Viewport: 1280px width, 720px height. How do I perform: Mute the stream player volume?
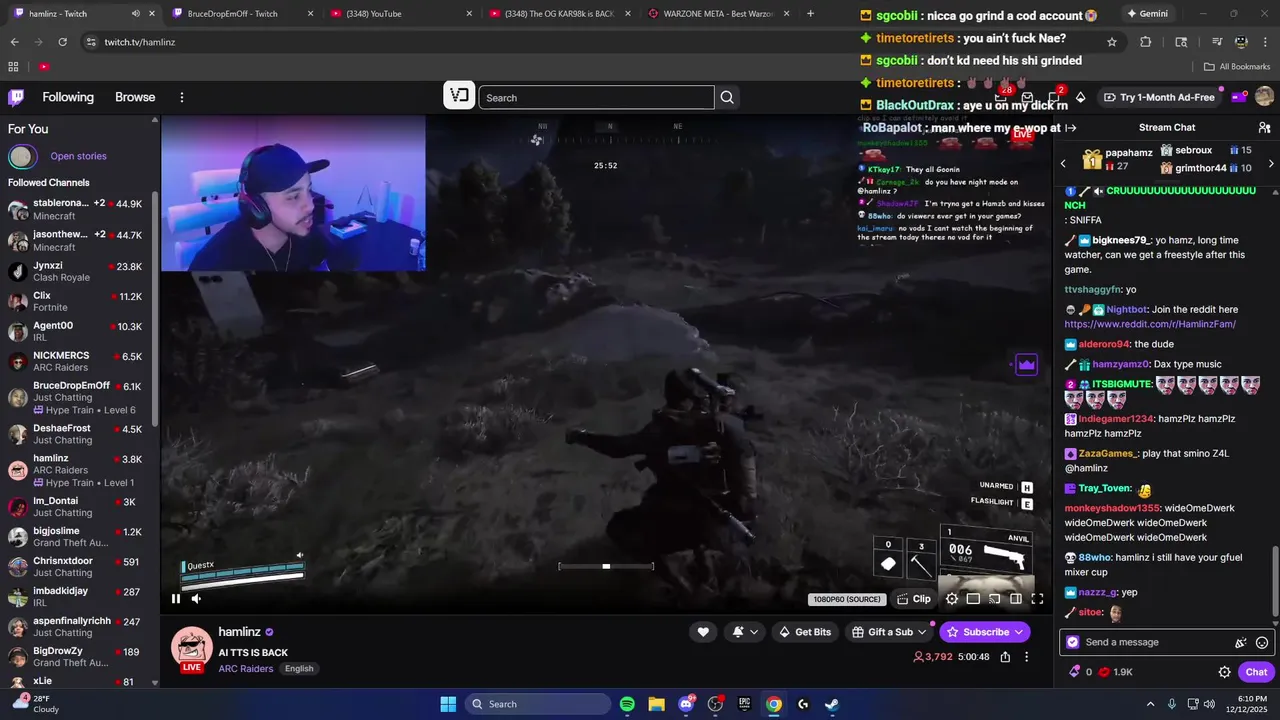point(196,599)
